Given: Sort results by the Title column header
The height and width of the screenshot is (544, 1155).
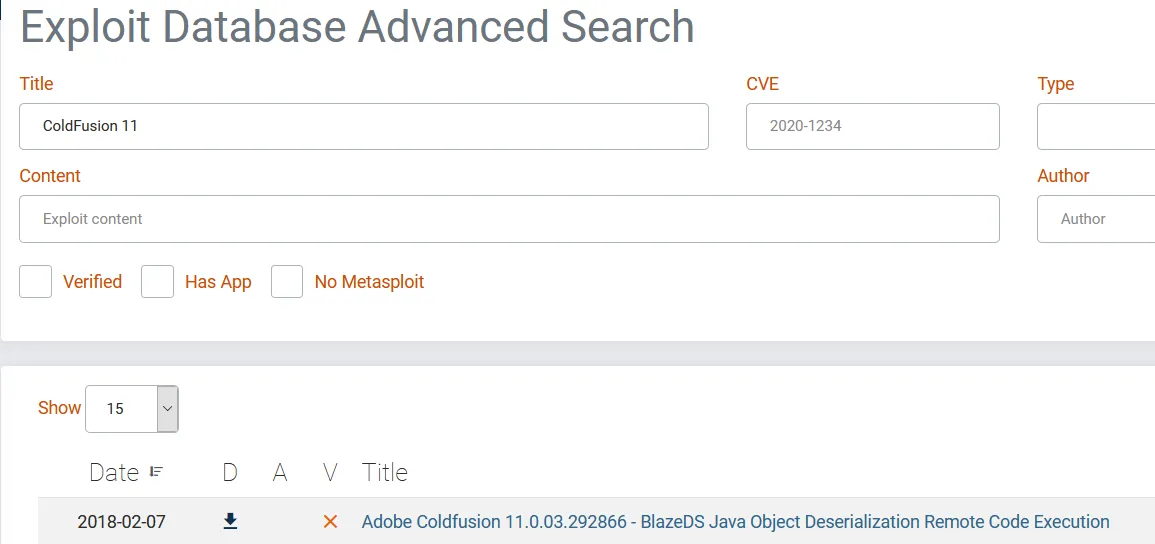Looking at the screenshot, I should pos(385,472).
